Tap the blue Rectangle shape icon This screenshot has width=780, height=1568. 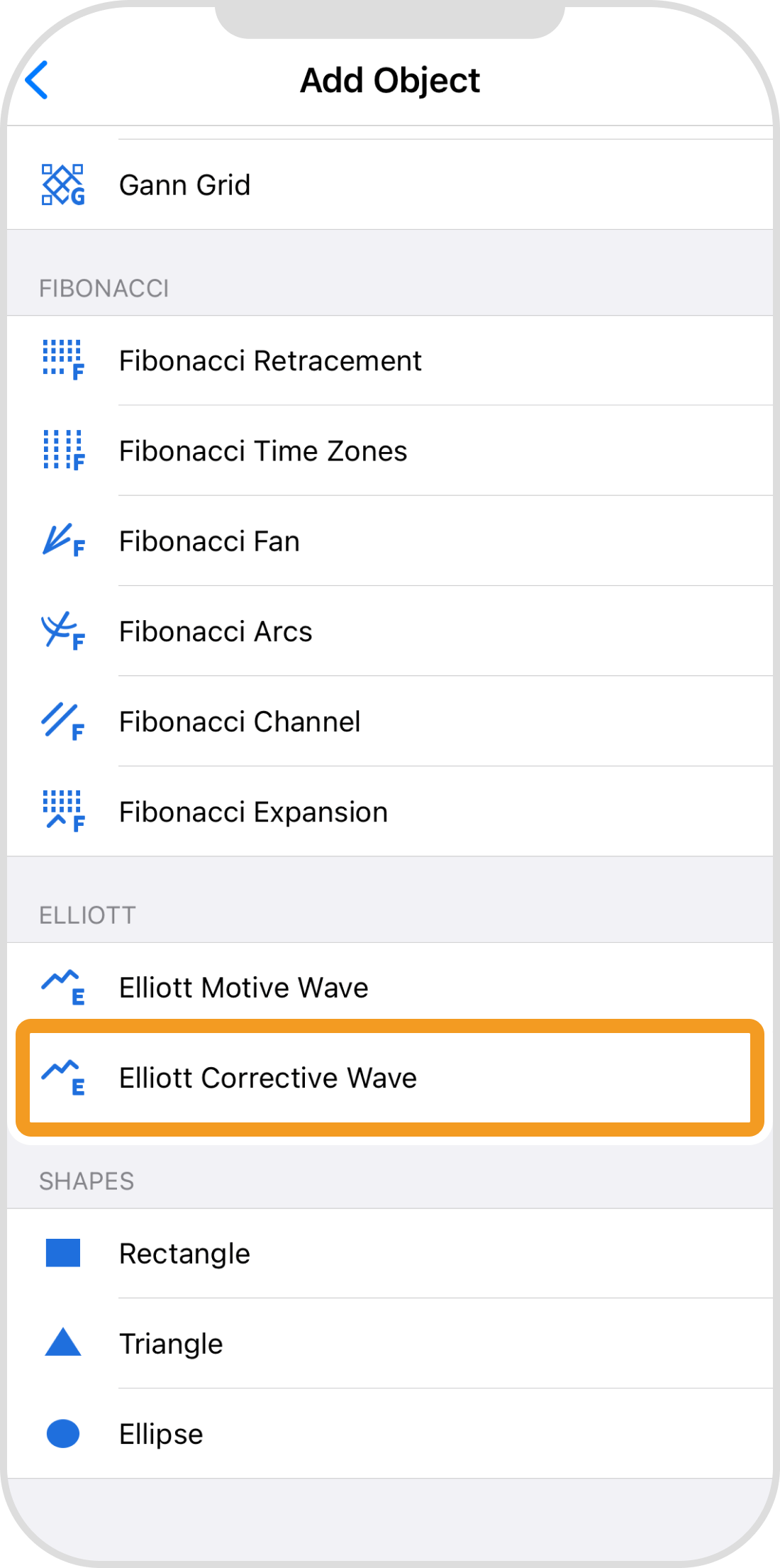click(x=63, y=1253)
